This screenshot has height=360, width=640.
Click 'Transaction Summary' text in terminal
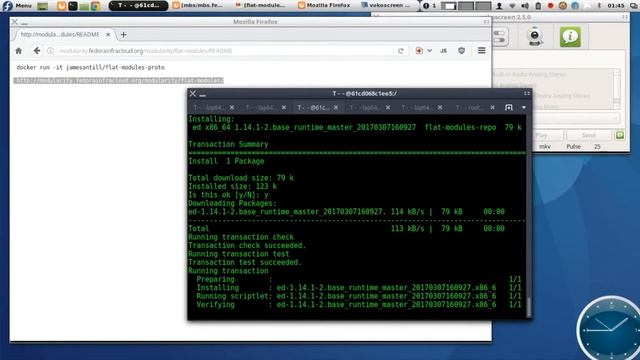point(228,144)
